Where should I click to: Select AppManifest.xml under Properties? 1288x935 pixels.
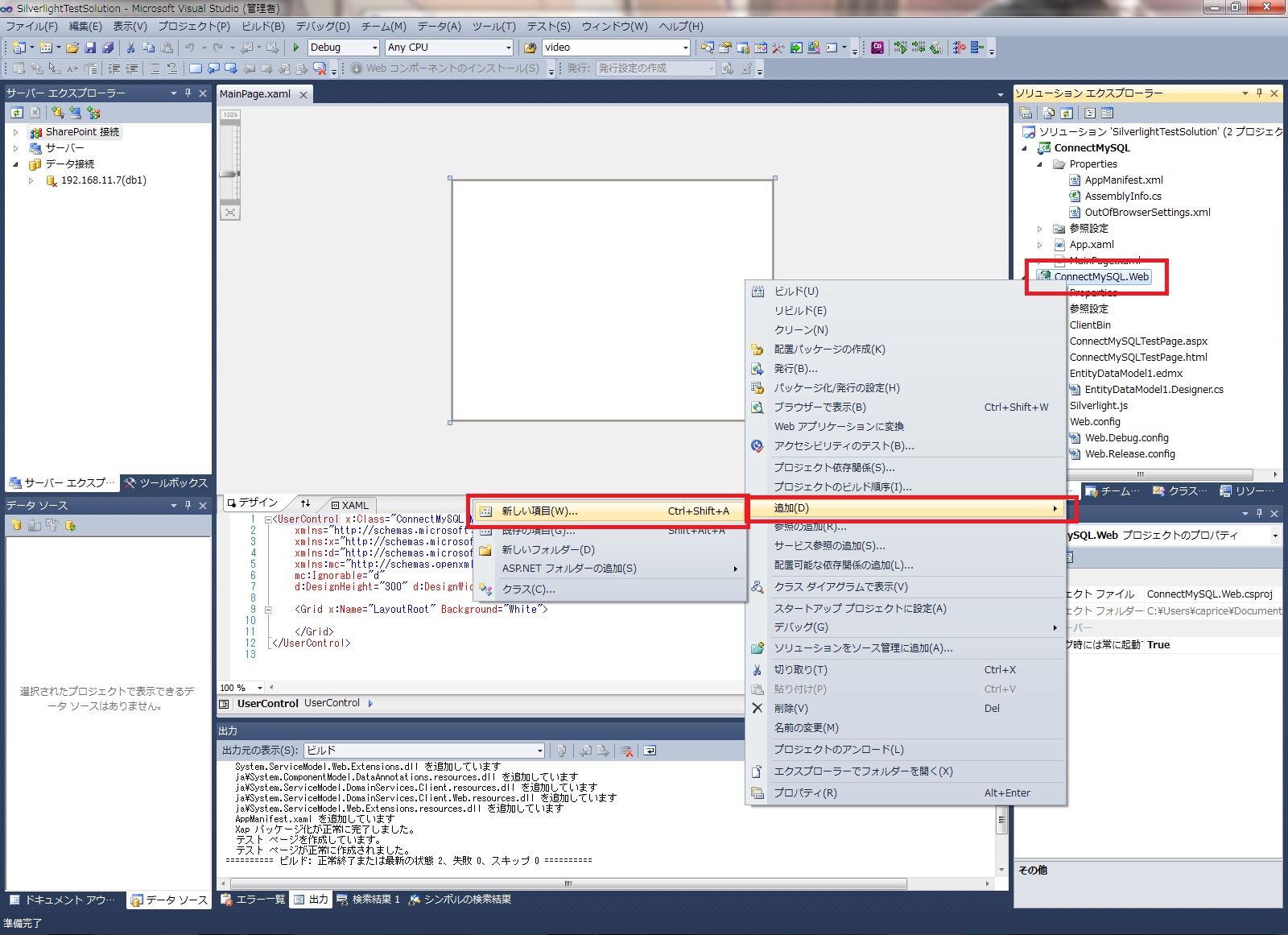click(x=1124, y=180)
